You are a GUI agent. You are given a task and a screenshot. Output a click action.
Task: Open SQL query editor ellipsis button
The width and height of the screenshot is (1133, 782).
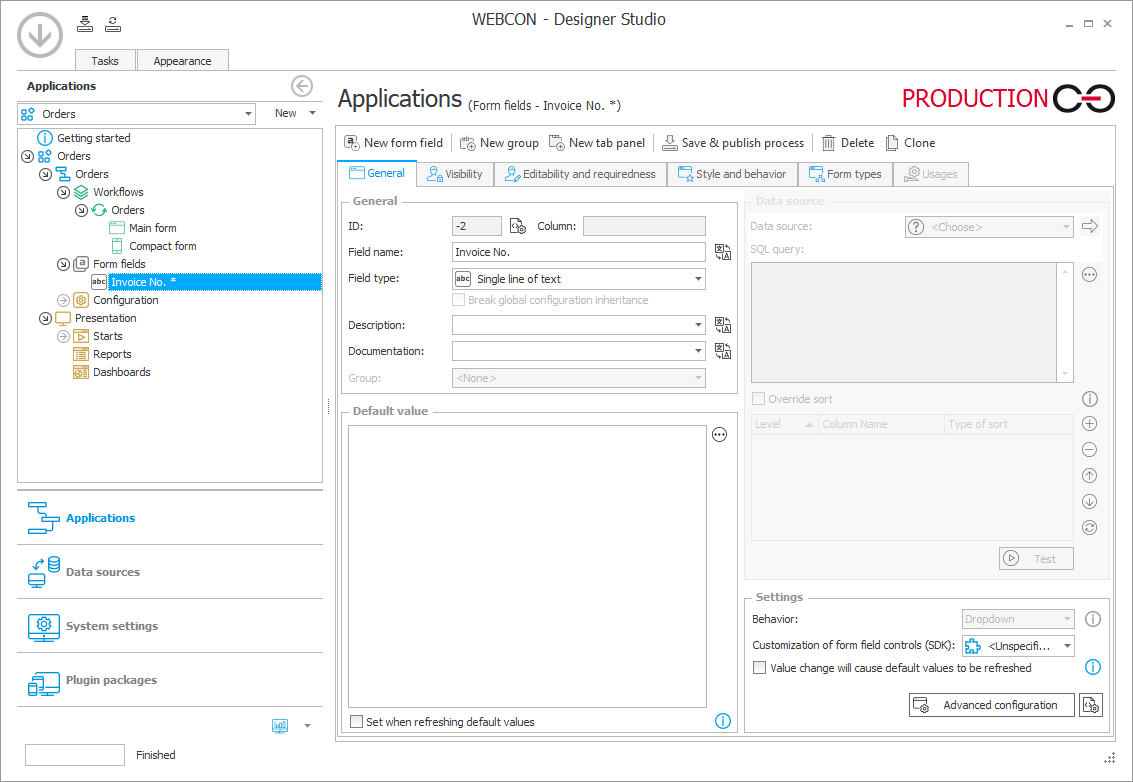(1090, 275)
